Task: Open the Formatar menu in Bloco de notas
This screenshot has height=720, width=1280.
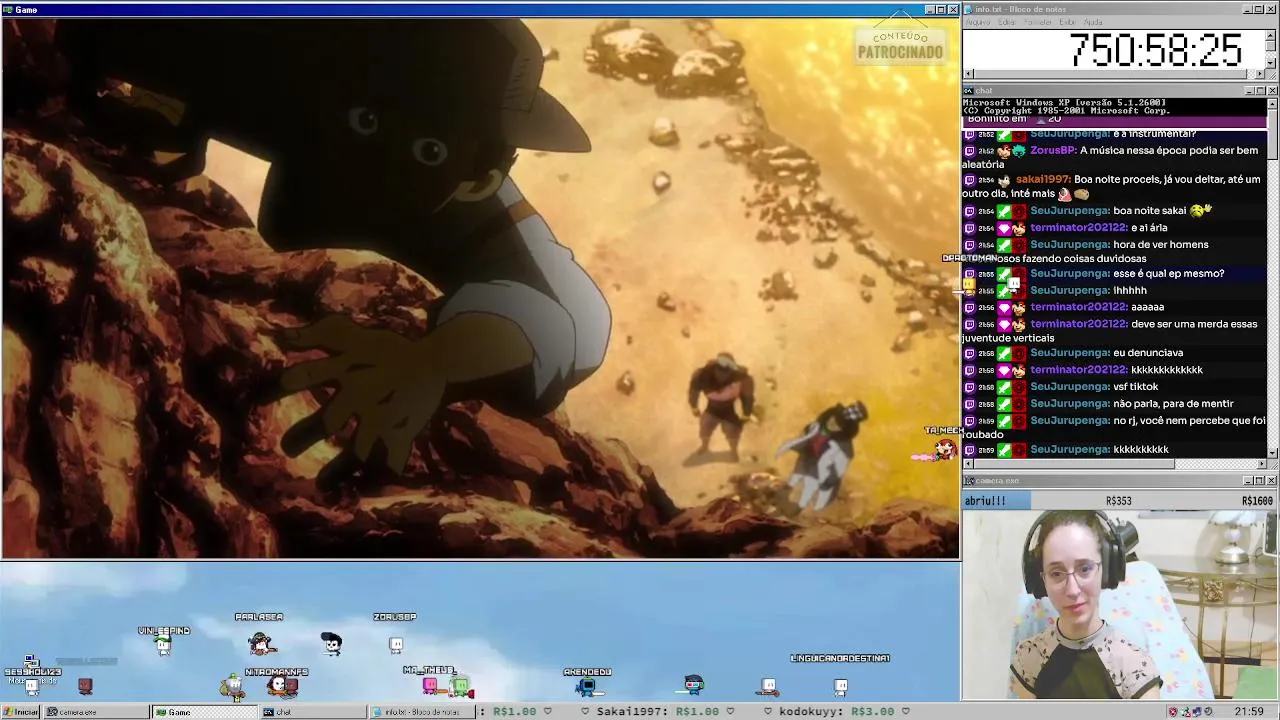Action: click(1038, 22)
